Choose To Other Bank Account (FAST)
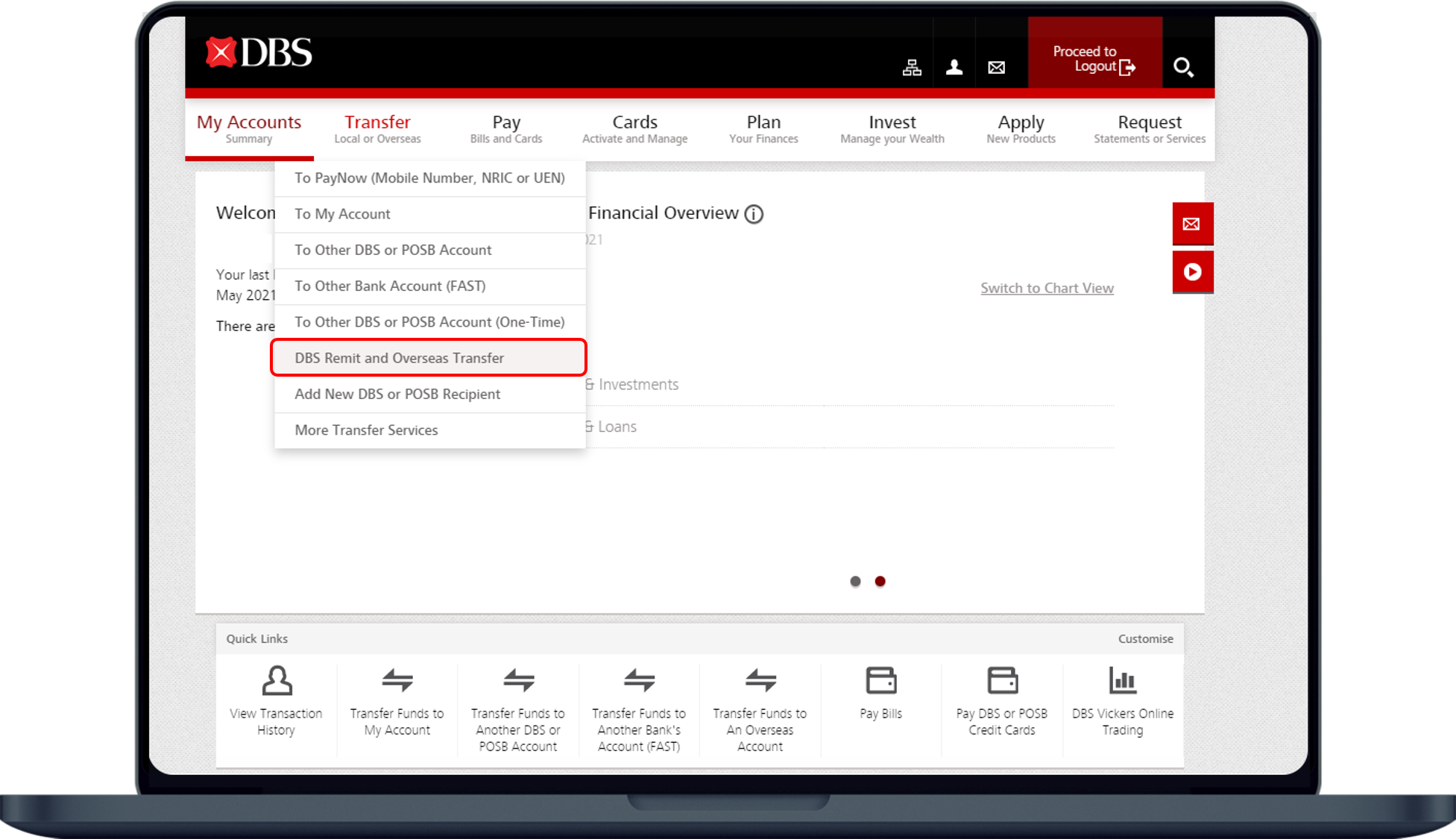1456x839 pixels. pyautogui.click(x=390, y=286)
